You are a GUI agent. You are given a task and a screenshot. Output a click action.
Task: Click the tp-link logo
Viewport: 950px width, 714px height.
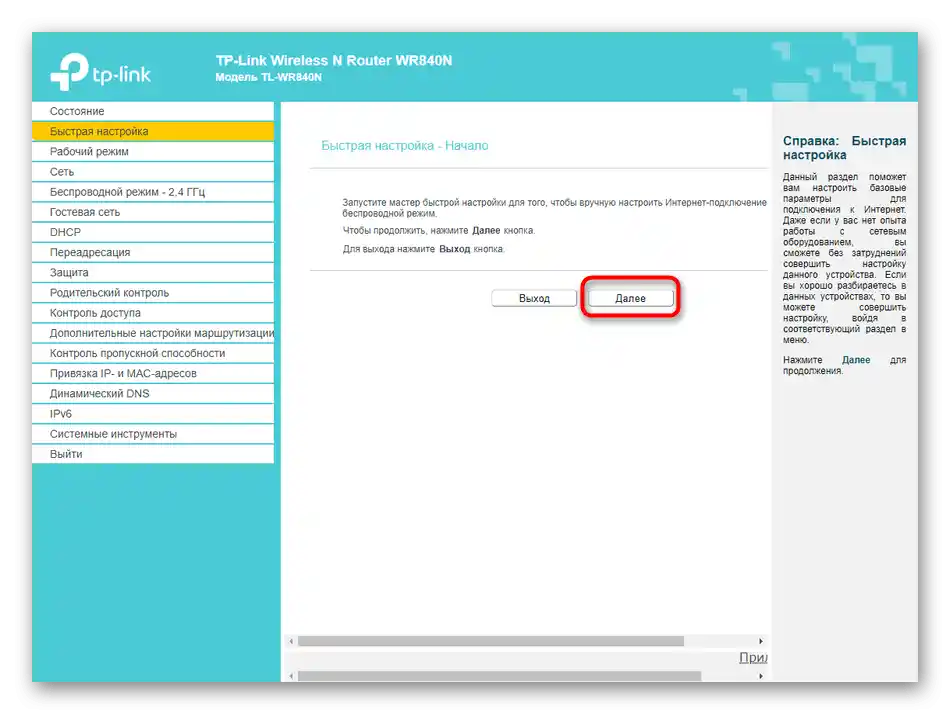pyautogui.click(x=101, y=72)
